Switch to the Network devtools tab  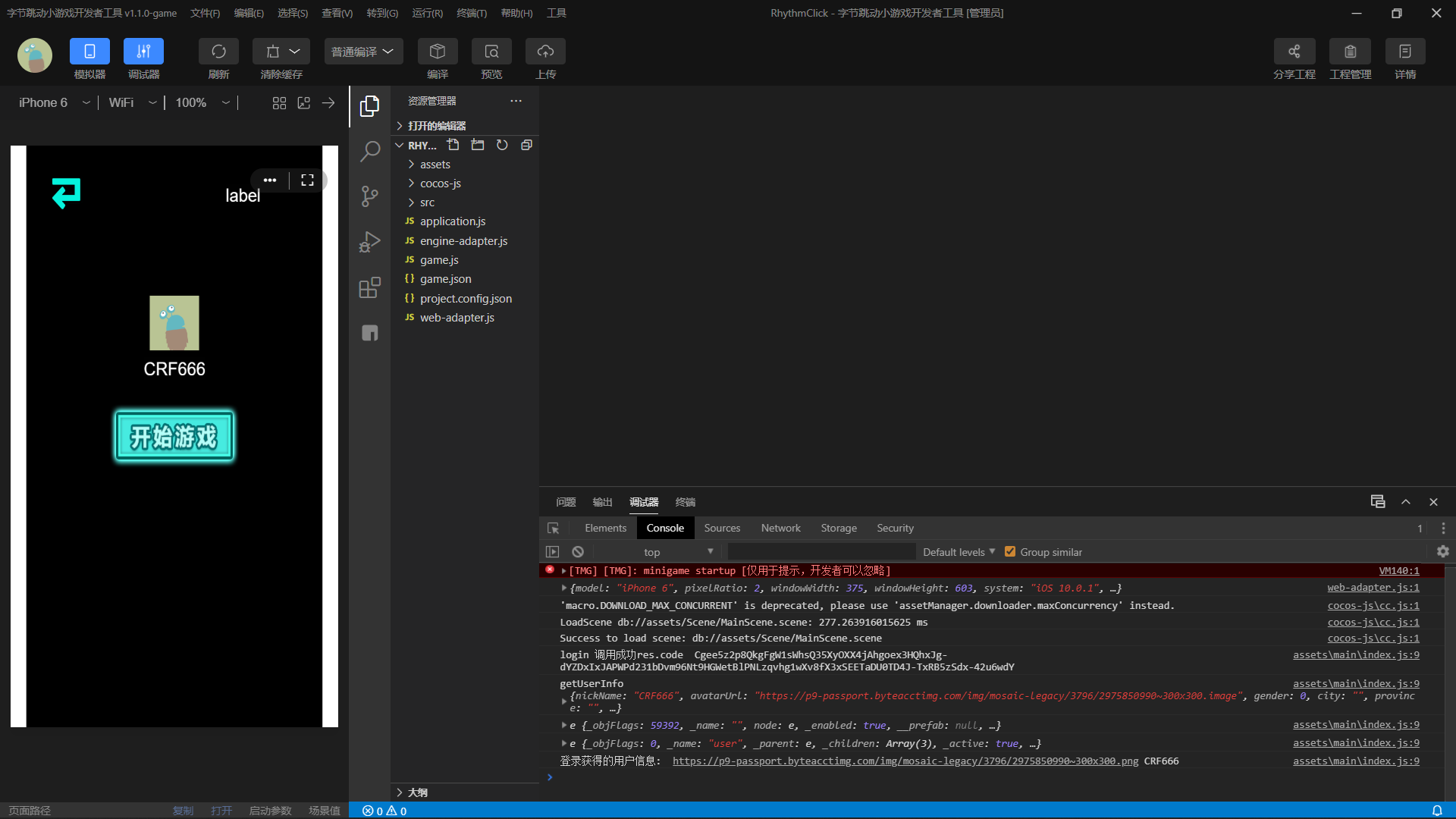click(780, 528)
